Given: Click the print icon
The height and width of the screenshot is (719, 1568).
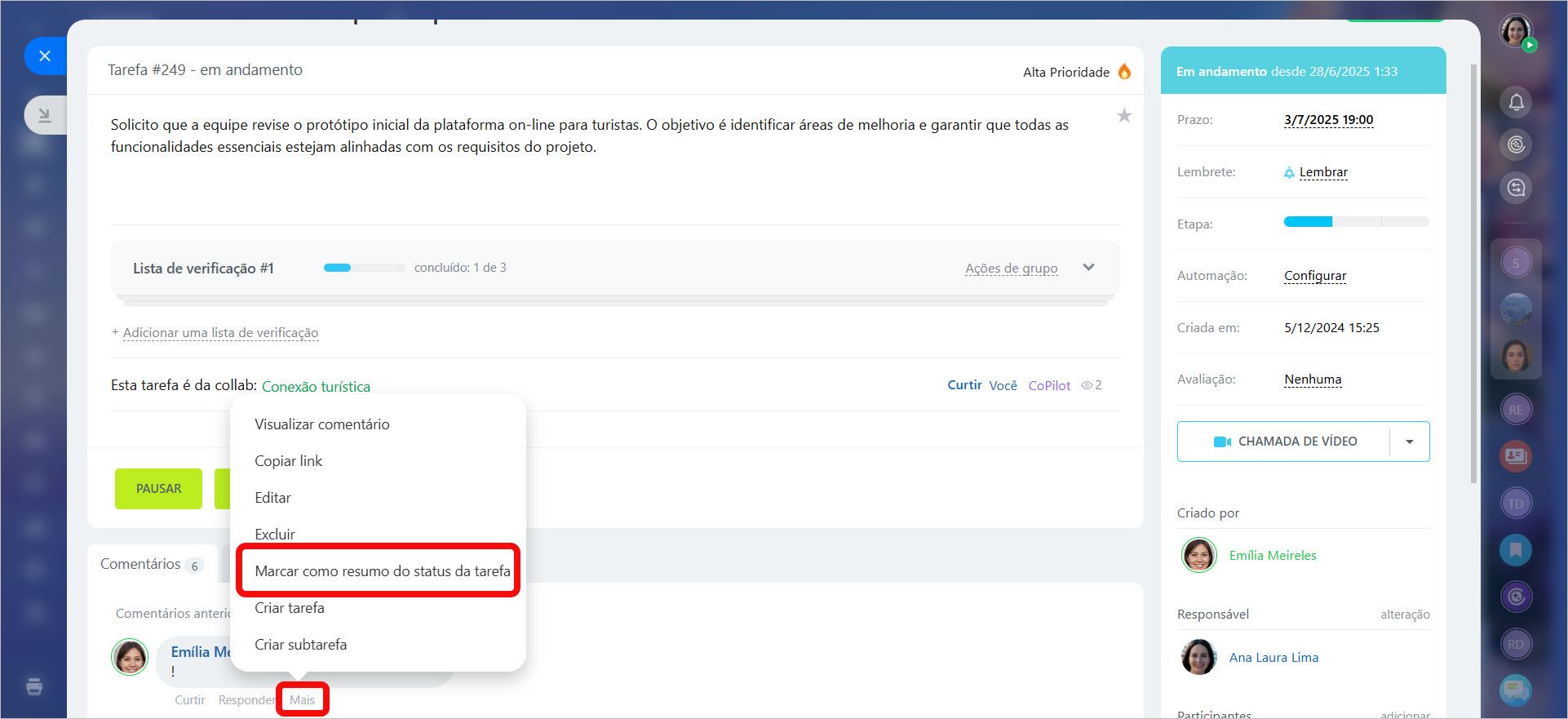Looking at the screenshot, I should point(34,686).
